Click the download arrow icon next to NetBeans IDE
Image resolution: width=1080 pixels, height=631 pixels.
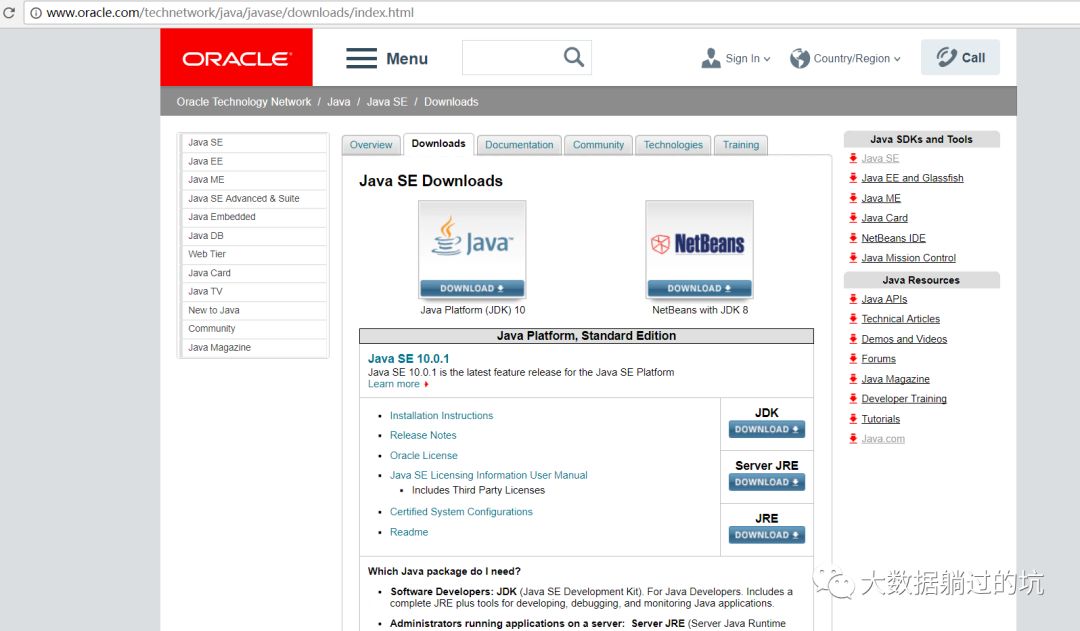click(853, 238)
